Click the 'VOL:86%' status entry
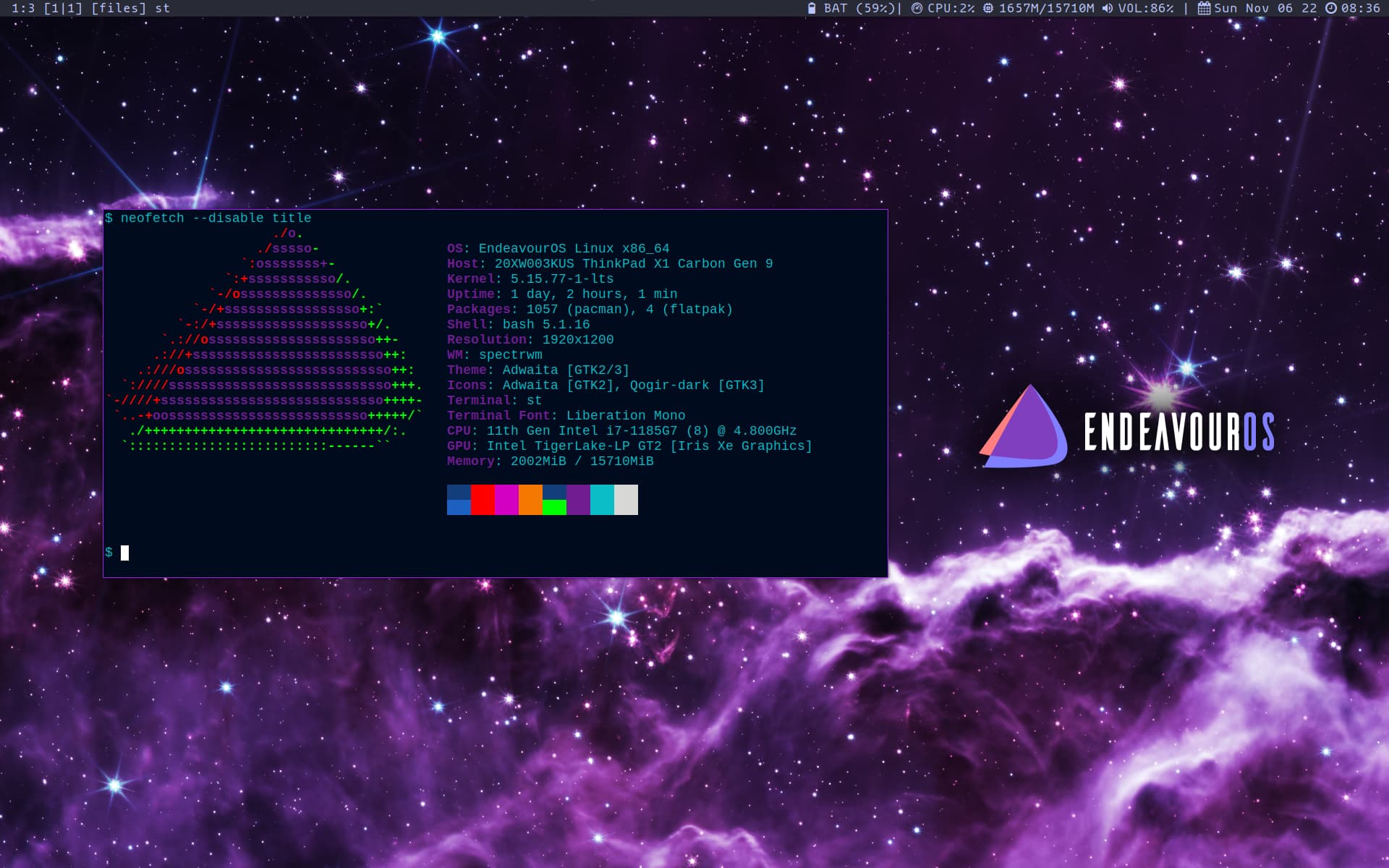Viewport: 1389px width, 868px height. (1146, 8)
